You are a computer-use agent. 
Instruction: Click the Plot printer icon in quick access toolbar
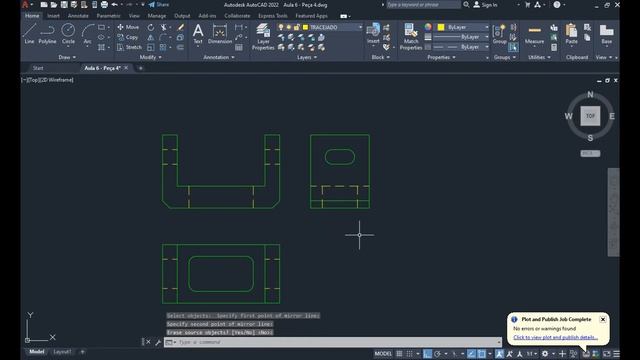[x=104, y=5]
